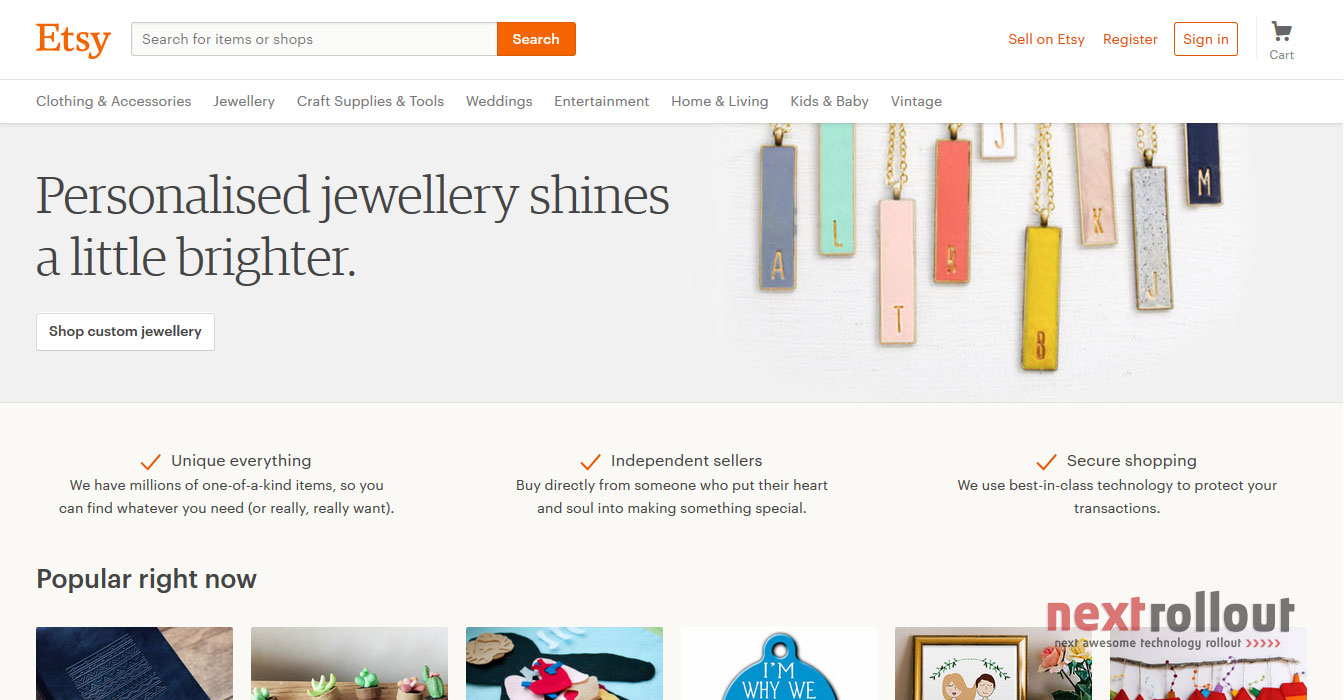Viewport: 1344px width, 700px height.
Task: Open the mini cactus planters thumbnail
Action: [x=349, y=664]
